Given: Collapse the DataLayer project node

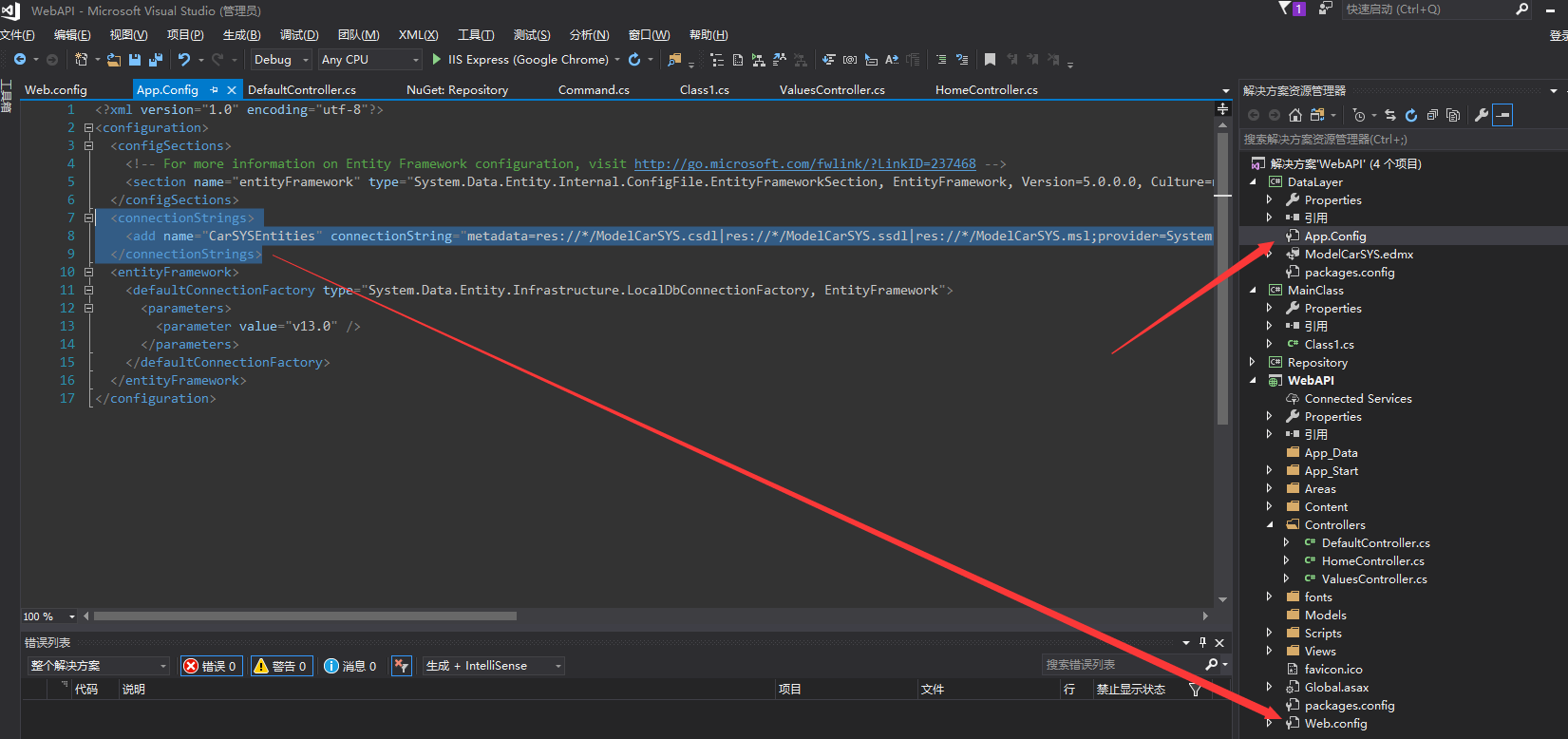Looking at the screenshot, I should 1253,181.
